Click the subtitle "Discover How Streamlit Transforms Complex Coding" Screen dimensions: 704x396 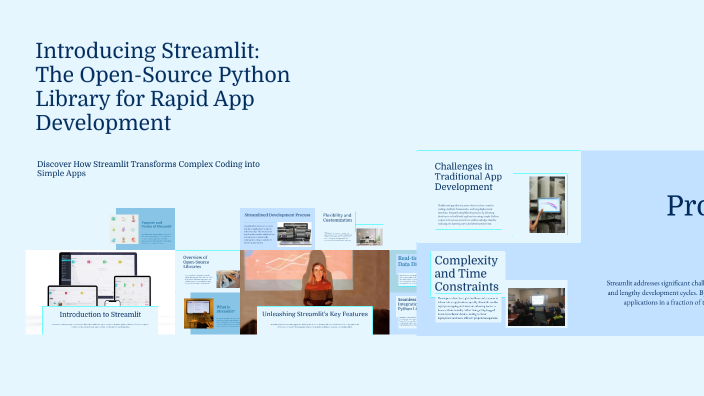click(x=148, y=168)
